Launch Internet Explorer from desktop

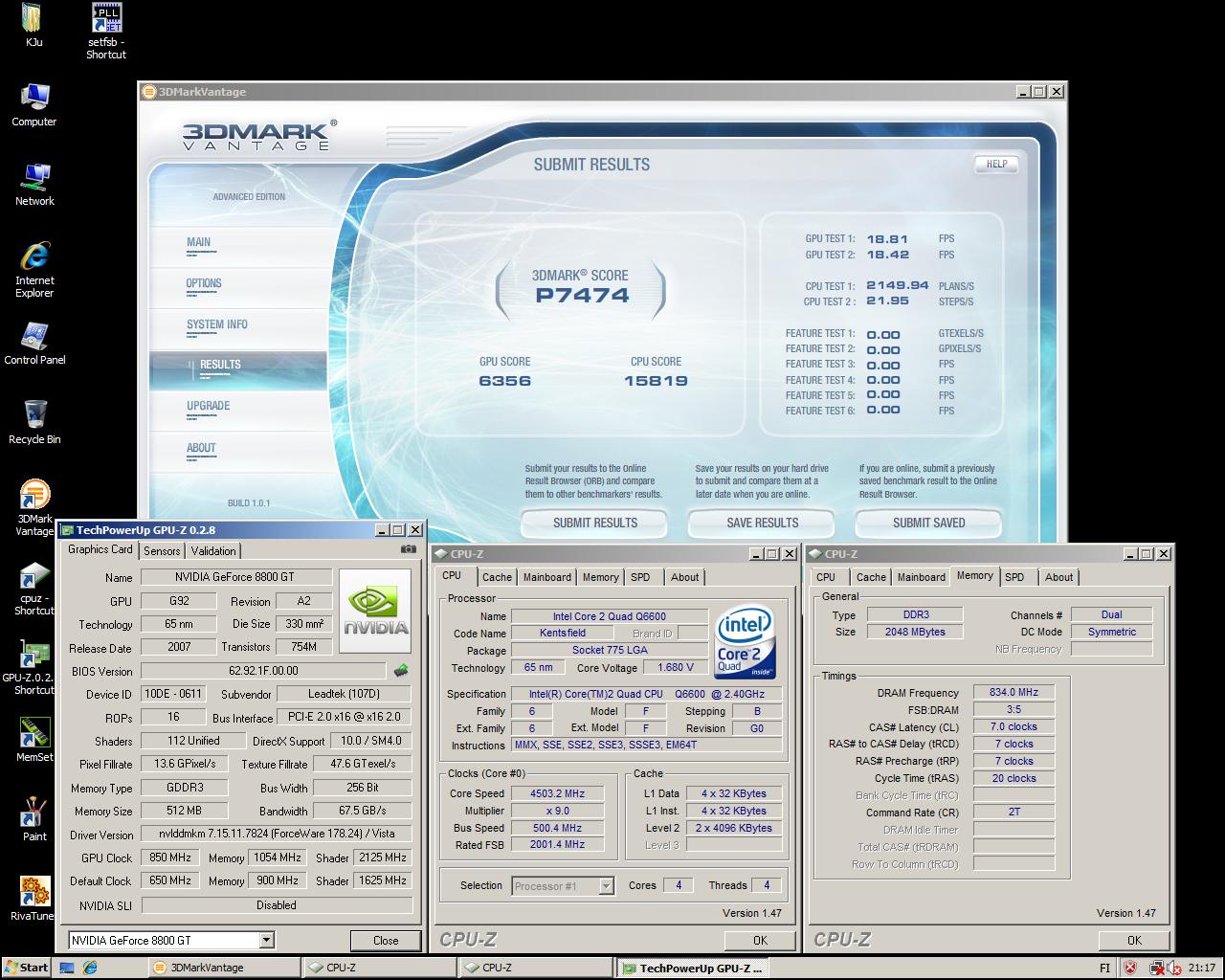pyautogui.click(x=34, y=270)
